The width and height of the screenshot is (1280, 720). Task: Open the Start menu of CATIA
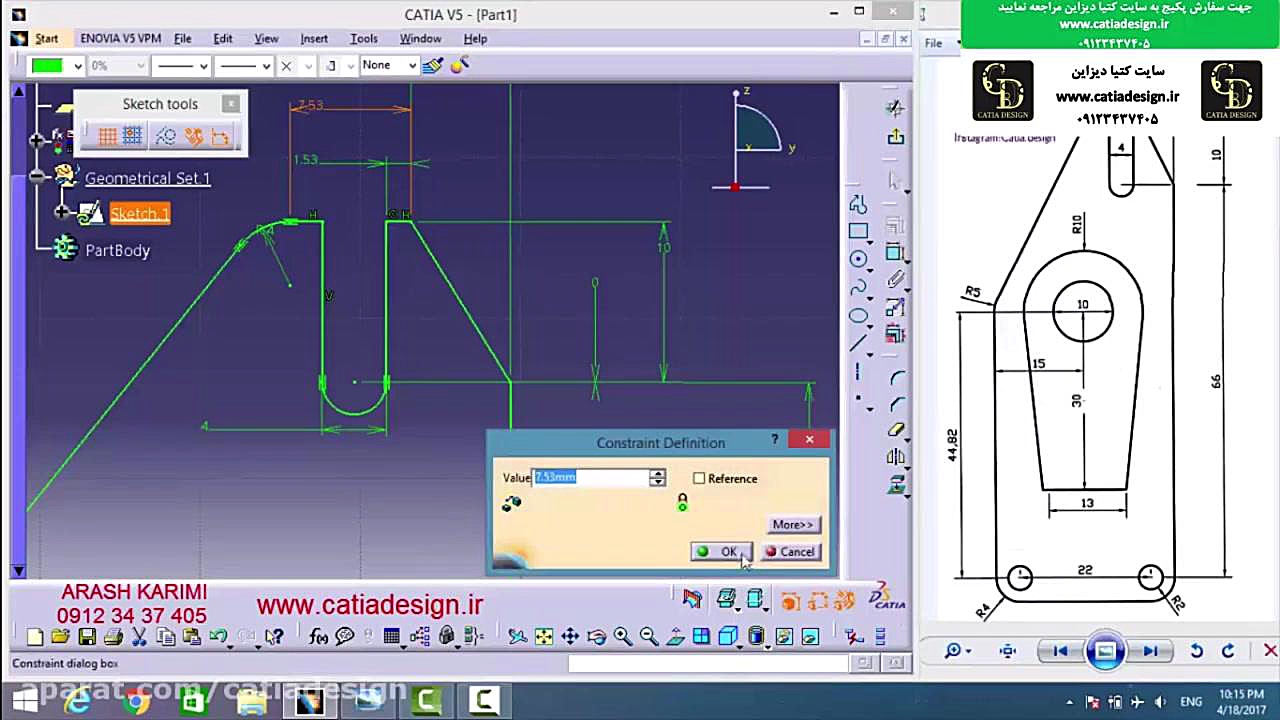point(46,38)
